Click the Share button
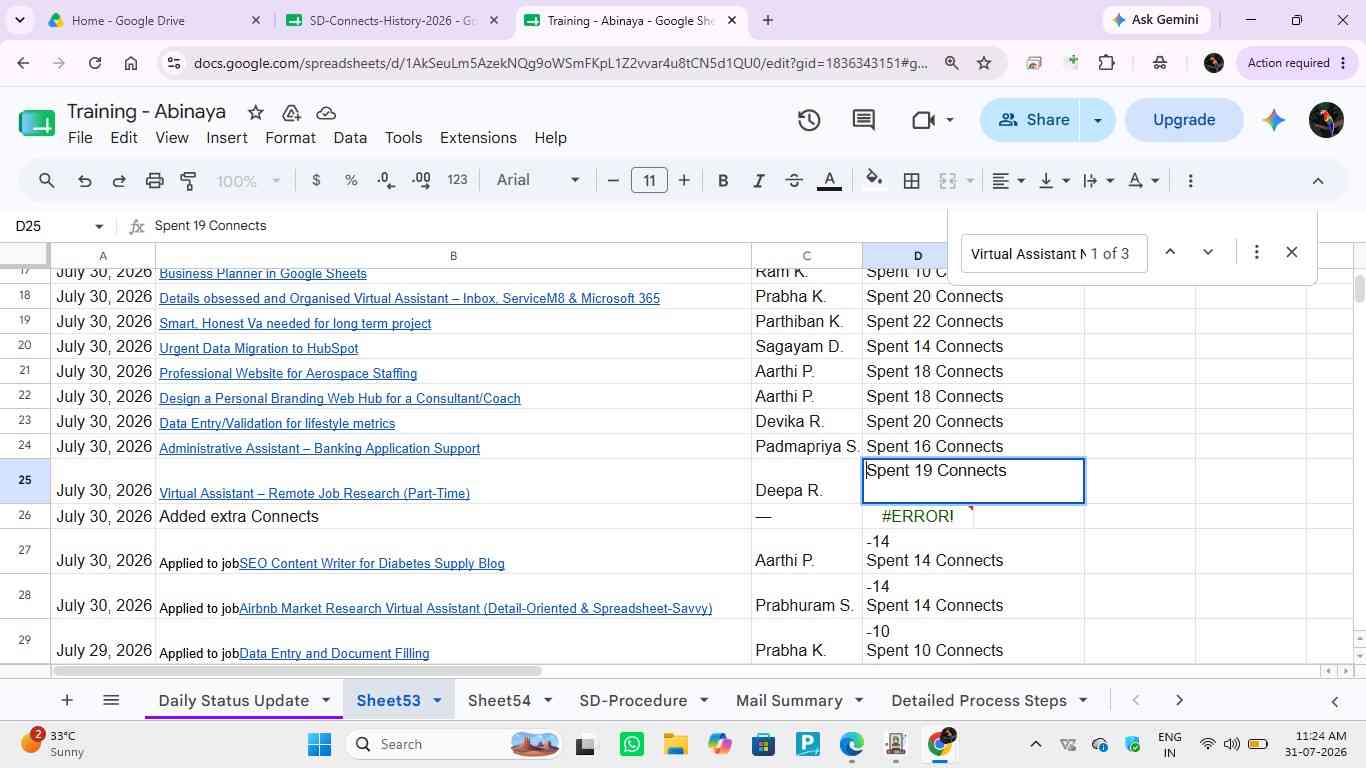 tap(1034, 120)
